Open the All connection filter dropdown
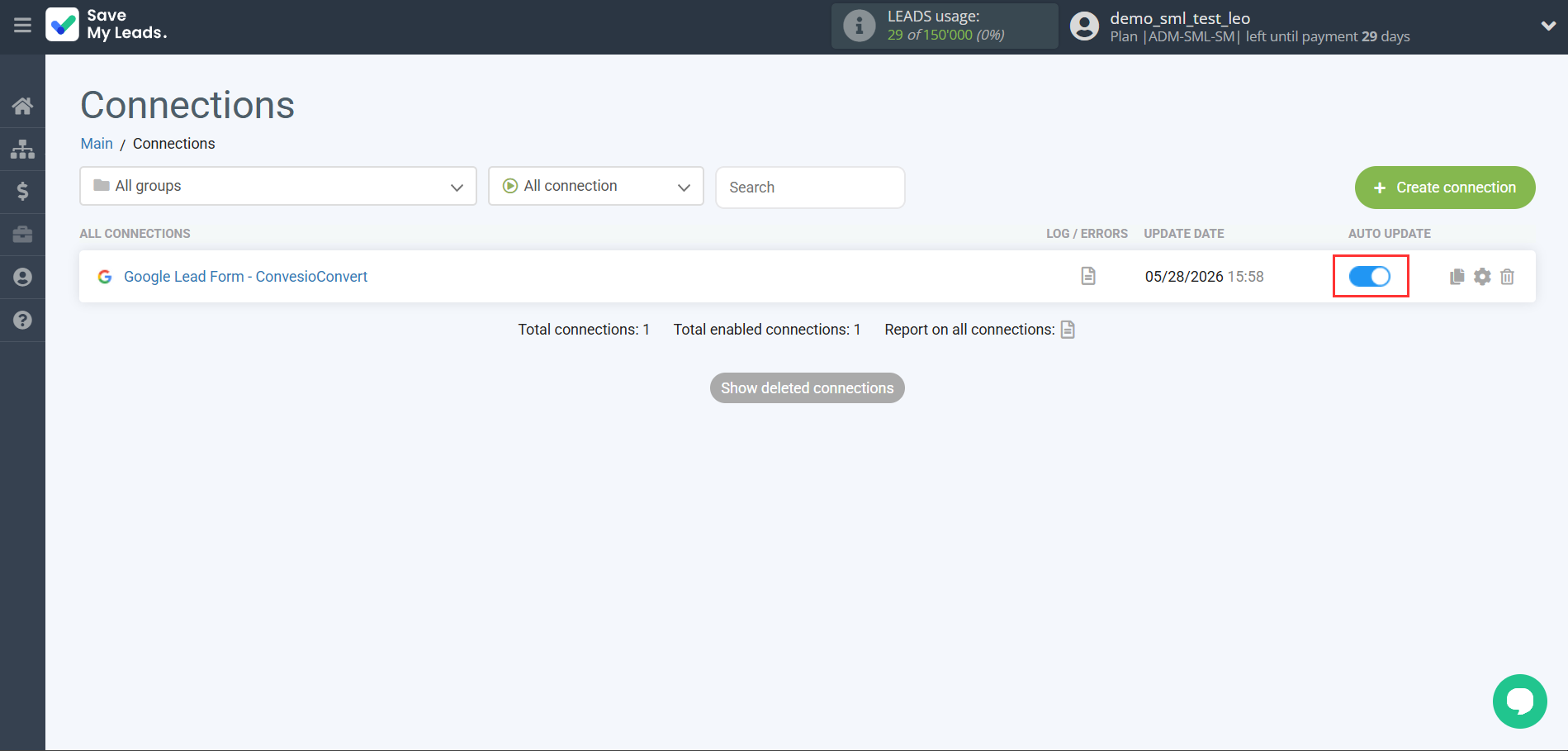1568x751 pixels. pos(596,186)
